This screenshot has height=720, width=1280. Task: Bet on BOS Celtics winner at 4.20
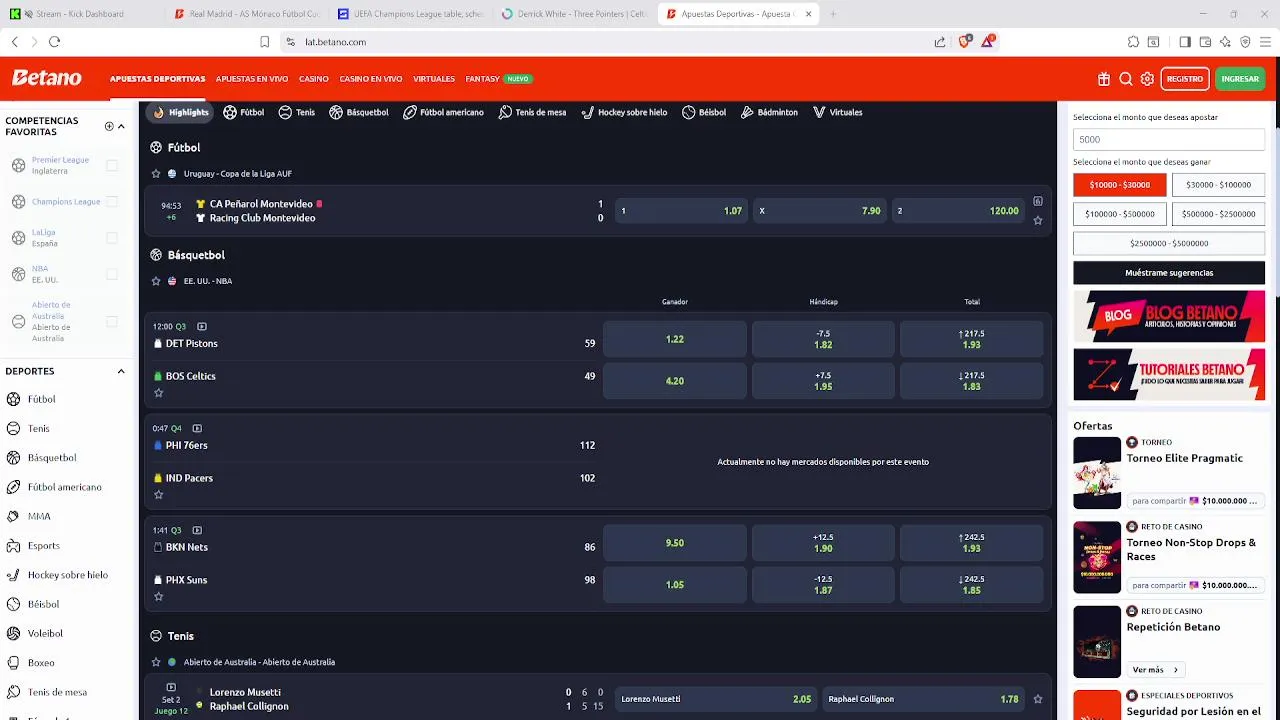tap(675, 381)
